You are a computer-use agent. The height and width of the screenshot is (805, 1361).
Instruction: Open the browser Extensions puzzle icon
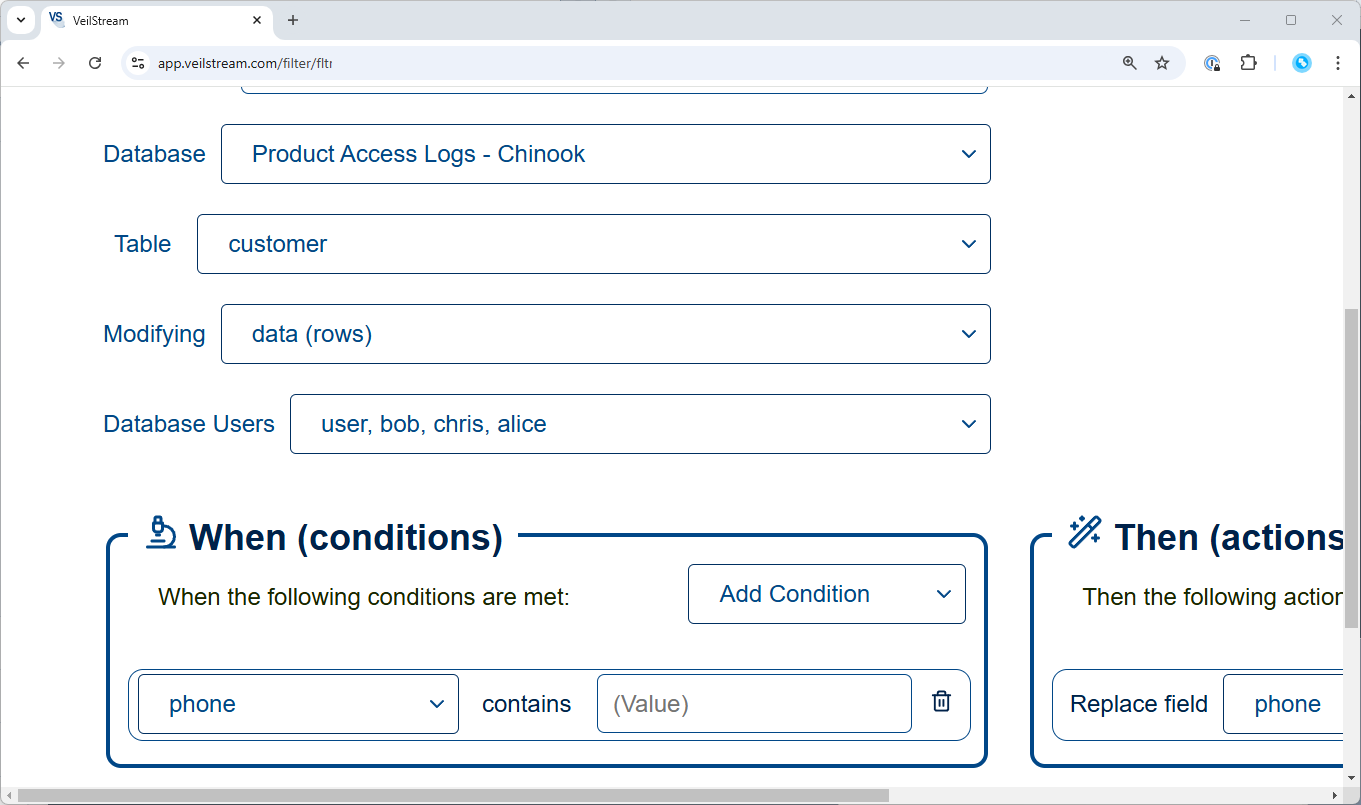tap(1248, 63)
